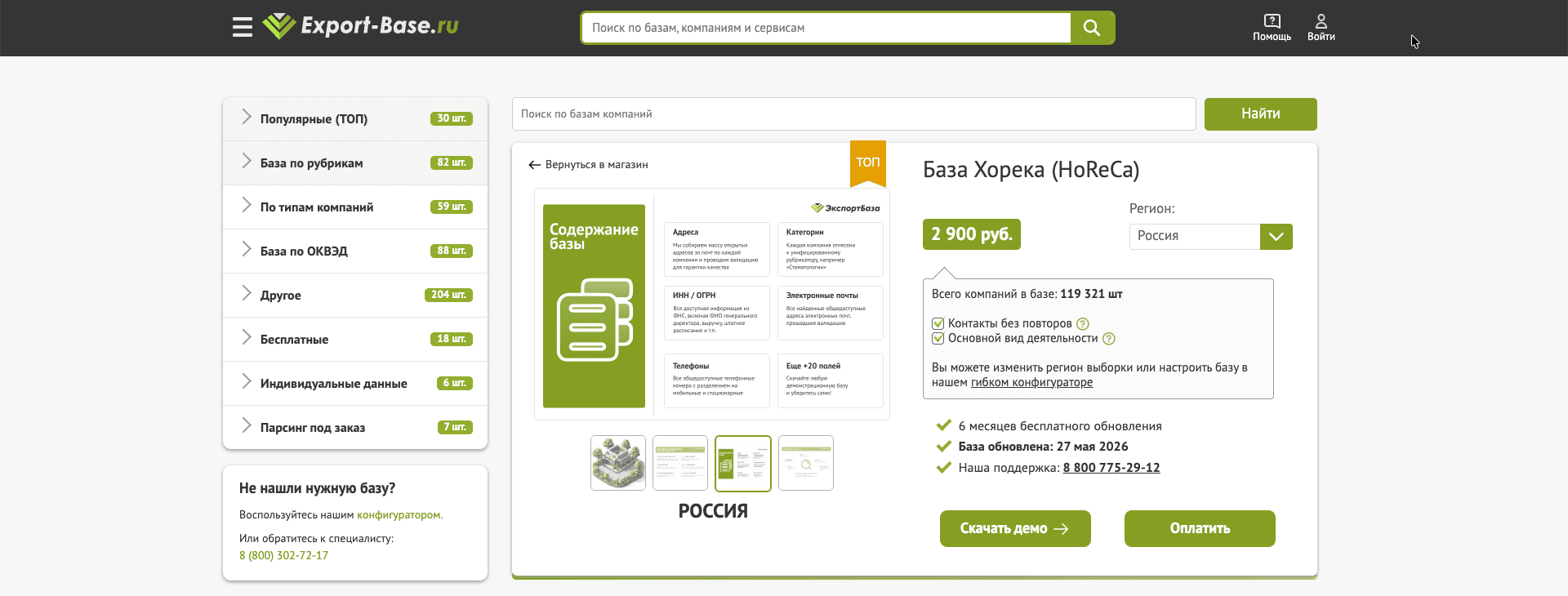
Task: Click the Export-Base.ru logo
Action: point(360,26)
